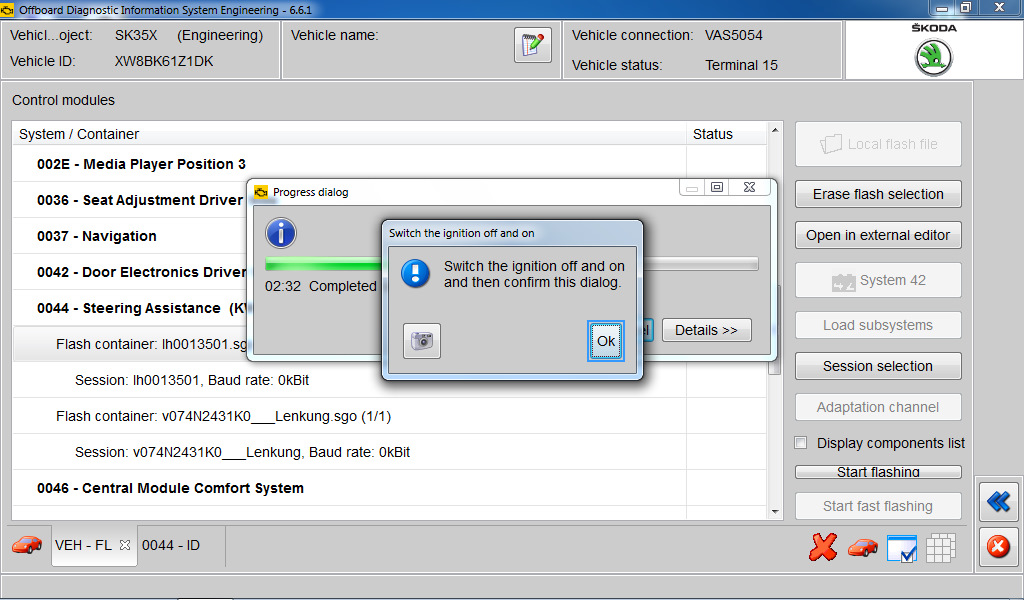
Task: Click the grid table icon in bottom toolbar
Action: [x=940, y=548]
